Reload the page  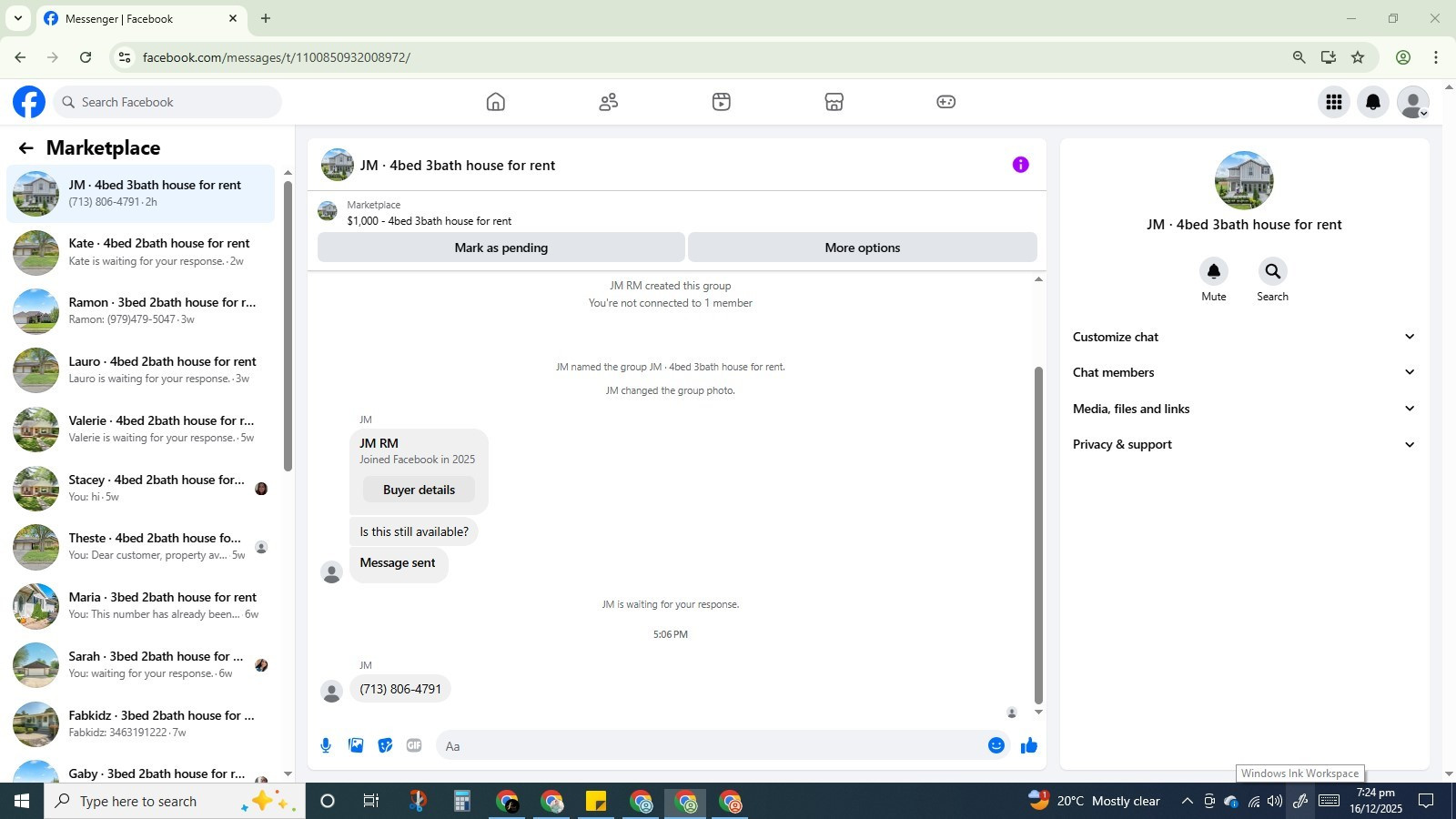click(86, 57)
